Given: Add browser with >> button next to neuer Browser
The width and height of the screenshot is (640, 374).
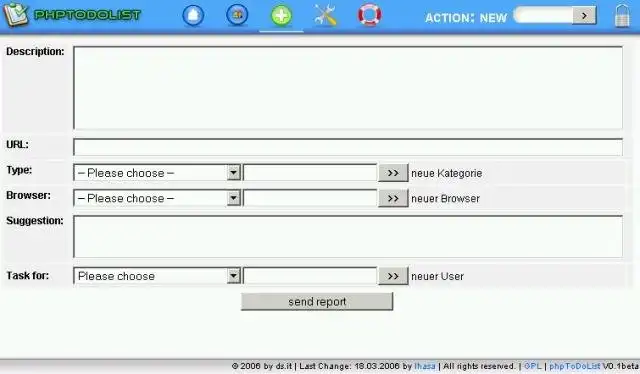Looking at the screenshot, I should pos(393,198).
